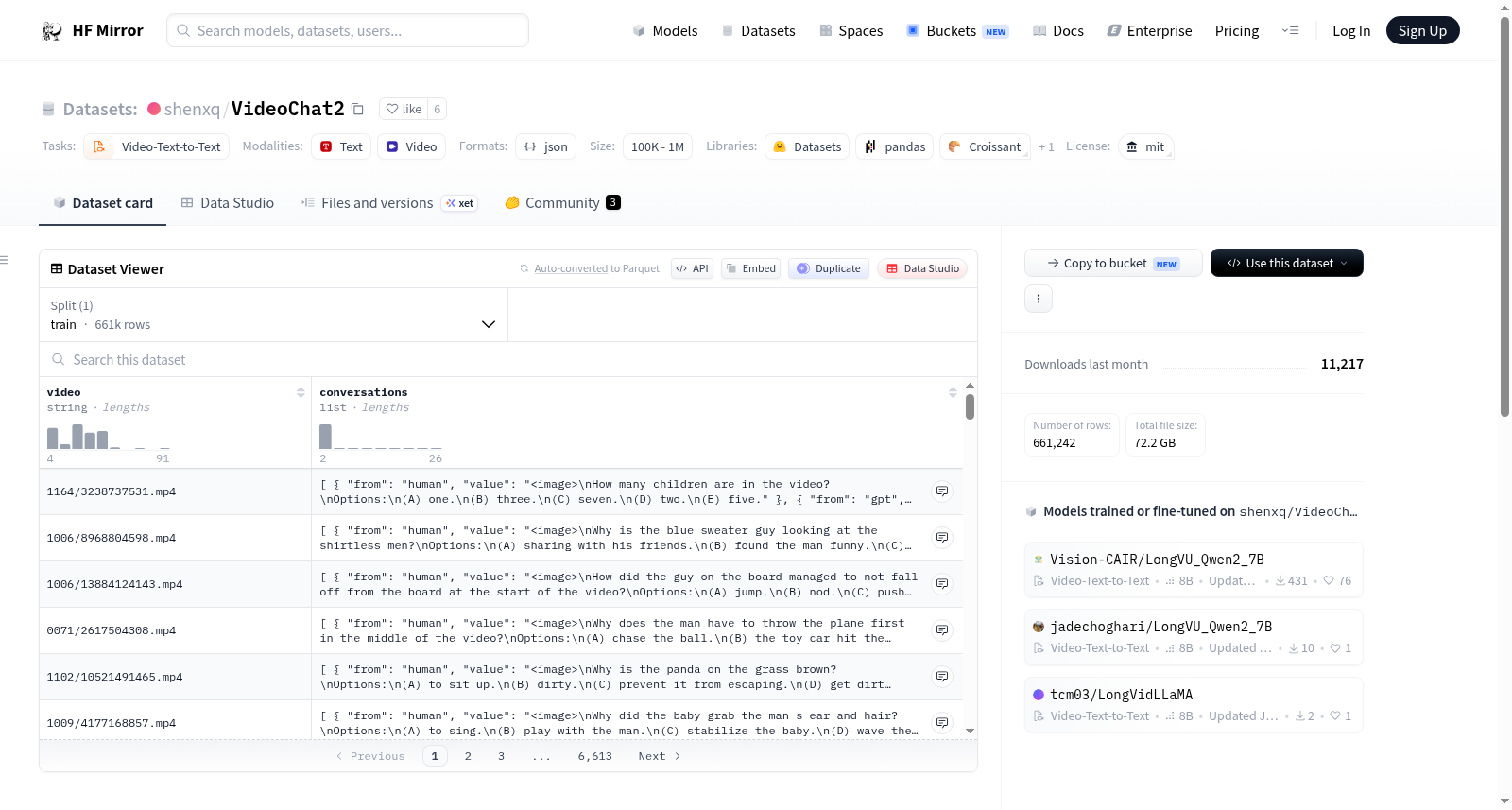Click the Next page button
This screenshot has width=1512, height=810.
659,756
